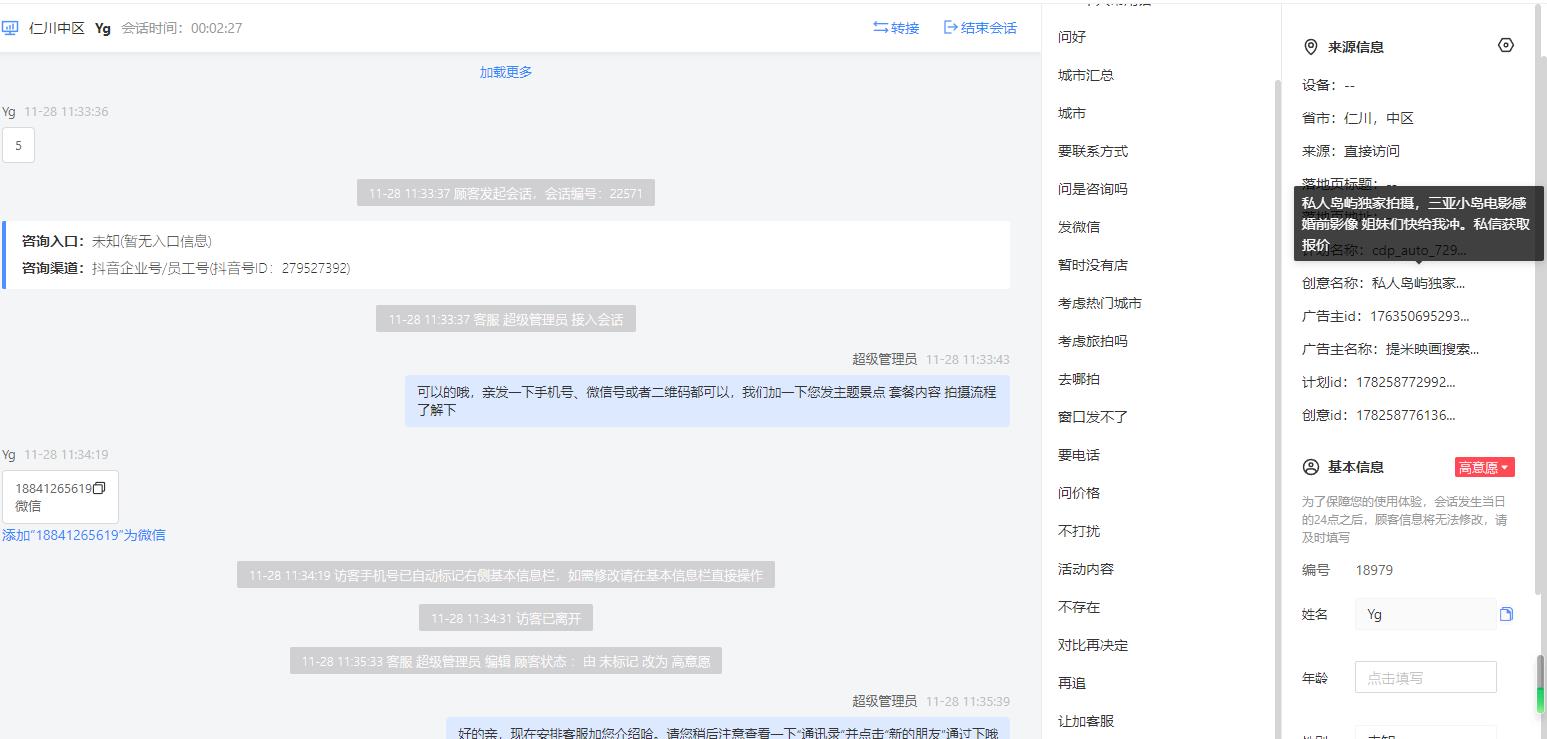Click the visitor name Yg in the header
Image resolution: width=1547 pixels, height=739 pixels.
(x=103, y=28)
